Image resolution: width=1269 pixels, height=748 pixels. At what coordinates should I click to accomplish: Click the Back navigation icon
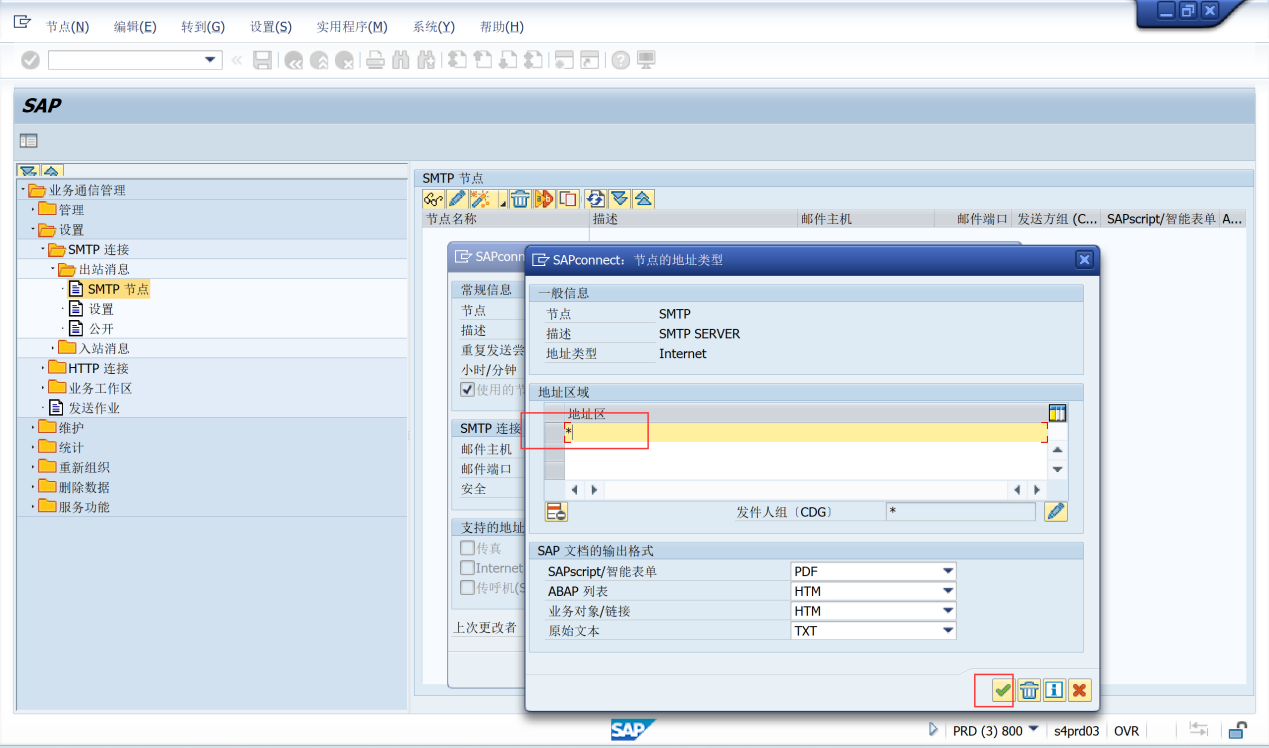pos(294,60)
